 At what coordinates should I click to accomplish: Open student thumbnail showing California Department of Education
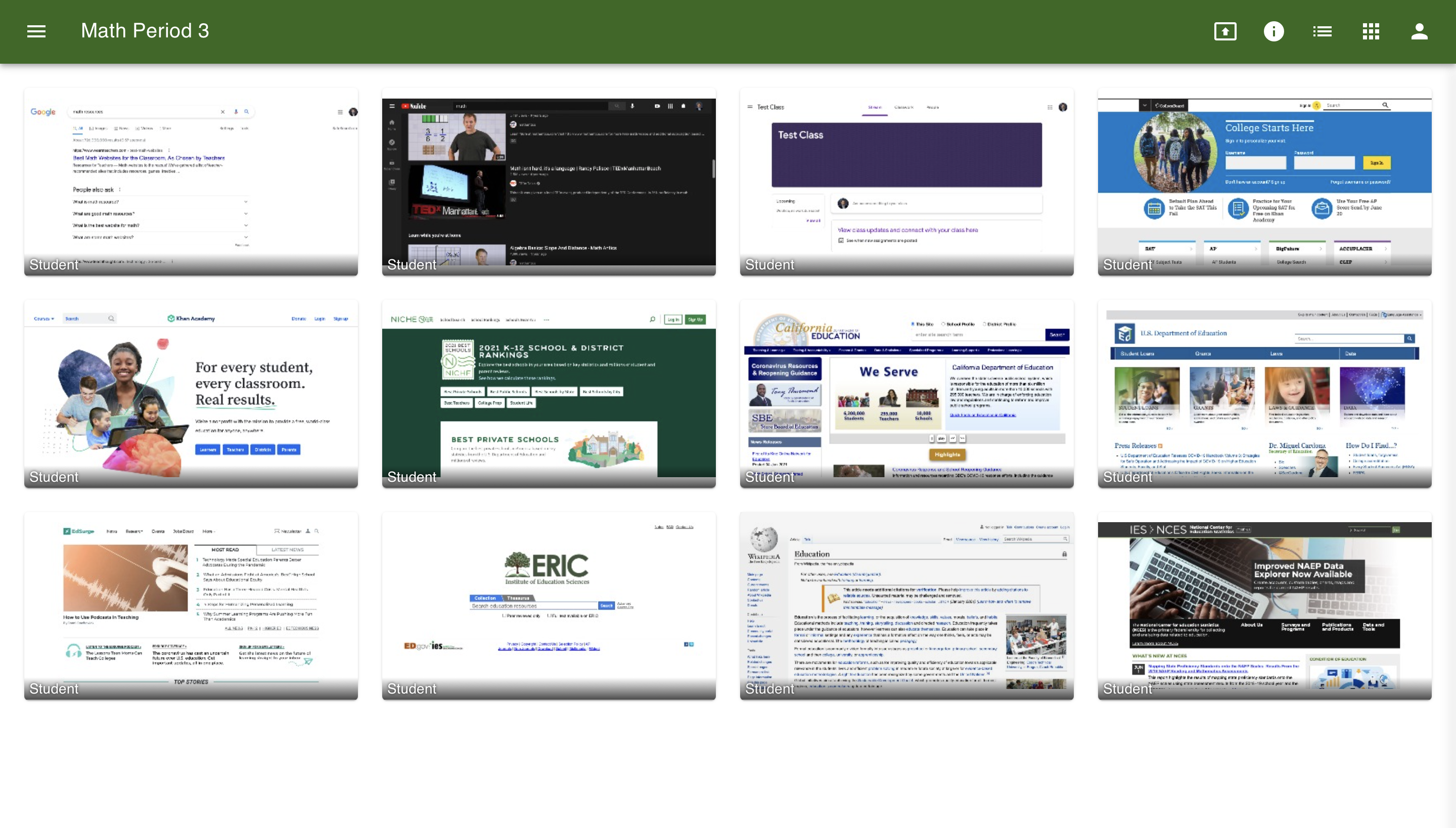[906, 394]
